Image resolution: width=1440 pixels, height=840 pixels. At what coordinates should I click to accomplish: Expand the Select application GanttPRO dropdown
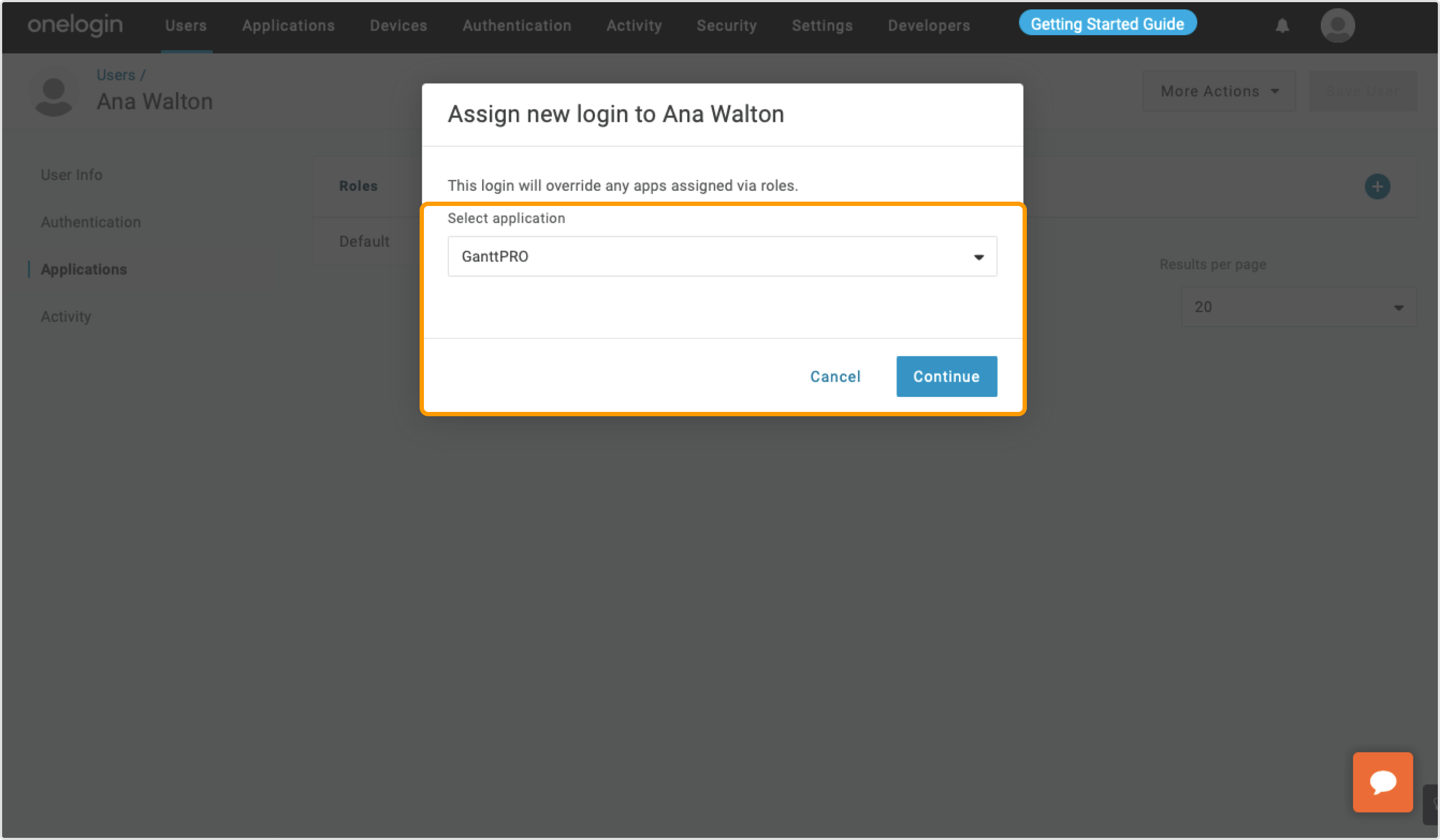pyautogui.click(x=722, y=256)
